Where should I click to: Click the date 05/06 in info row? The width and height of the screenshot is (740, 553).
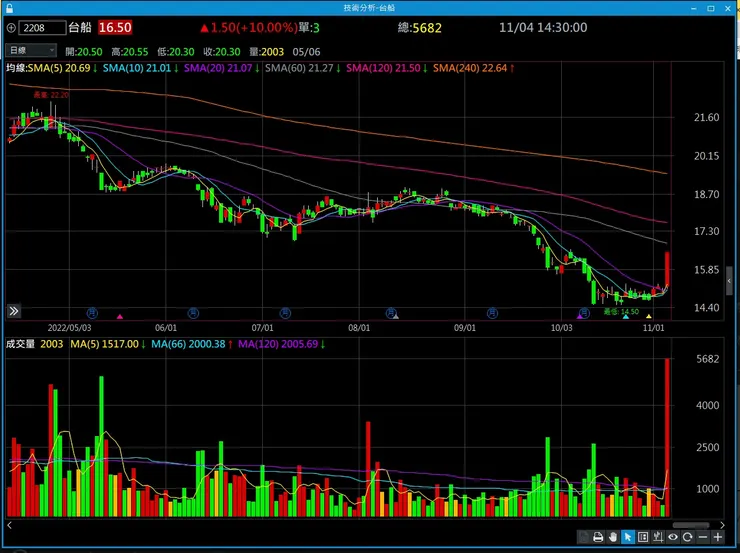[306, 51]
